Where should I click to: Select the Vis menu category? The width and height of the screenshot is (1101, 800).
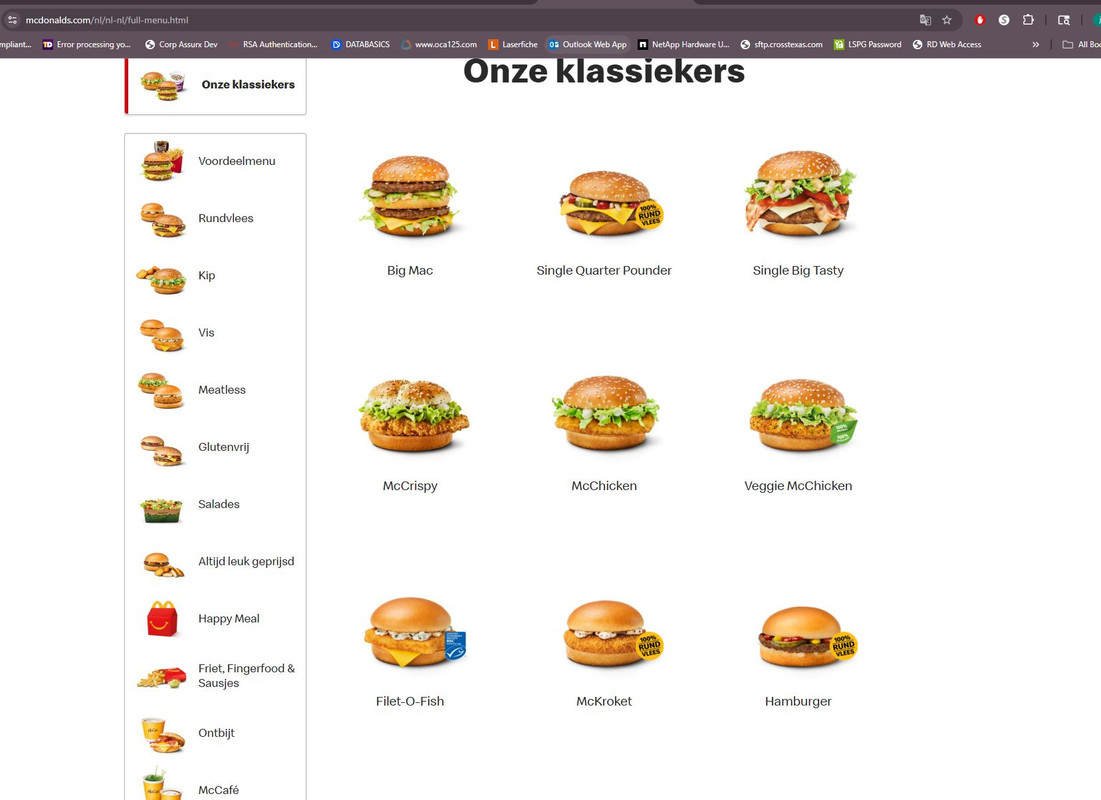pyautogui.click(x=215, y=333)
